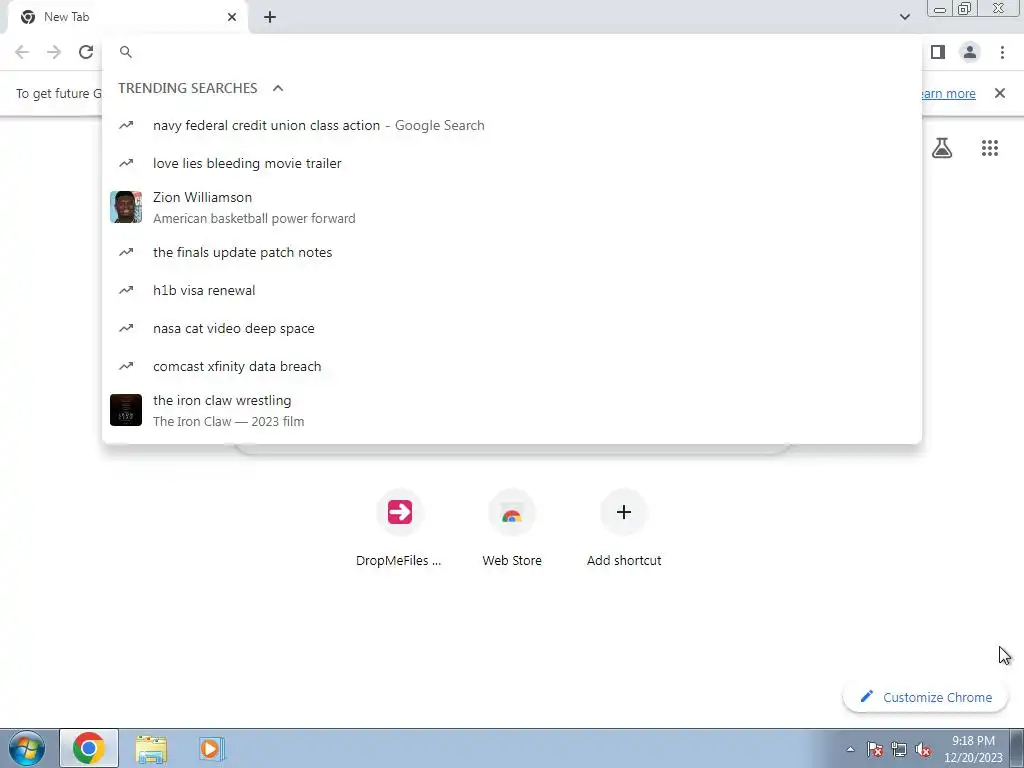
Task: Open the clock showing 9:18 PM
Action: (973, 749)
